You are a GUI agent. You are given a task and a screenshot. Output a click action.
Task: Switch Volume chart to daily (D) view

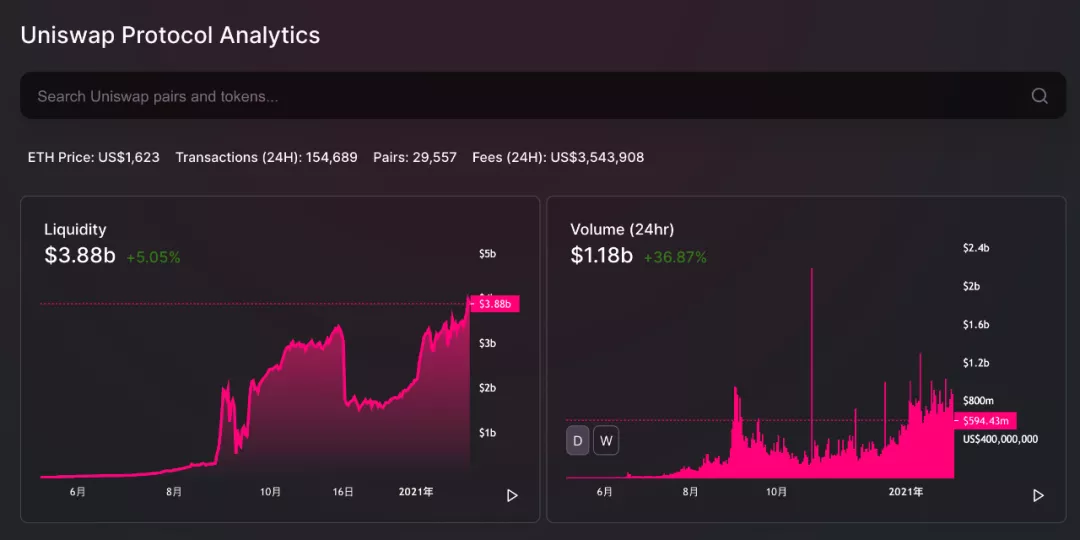578,441
